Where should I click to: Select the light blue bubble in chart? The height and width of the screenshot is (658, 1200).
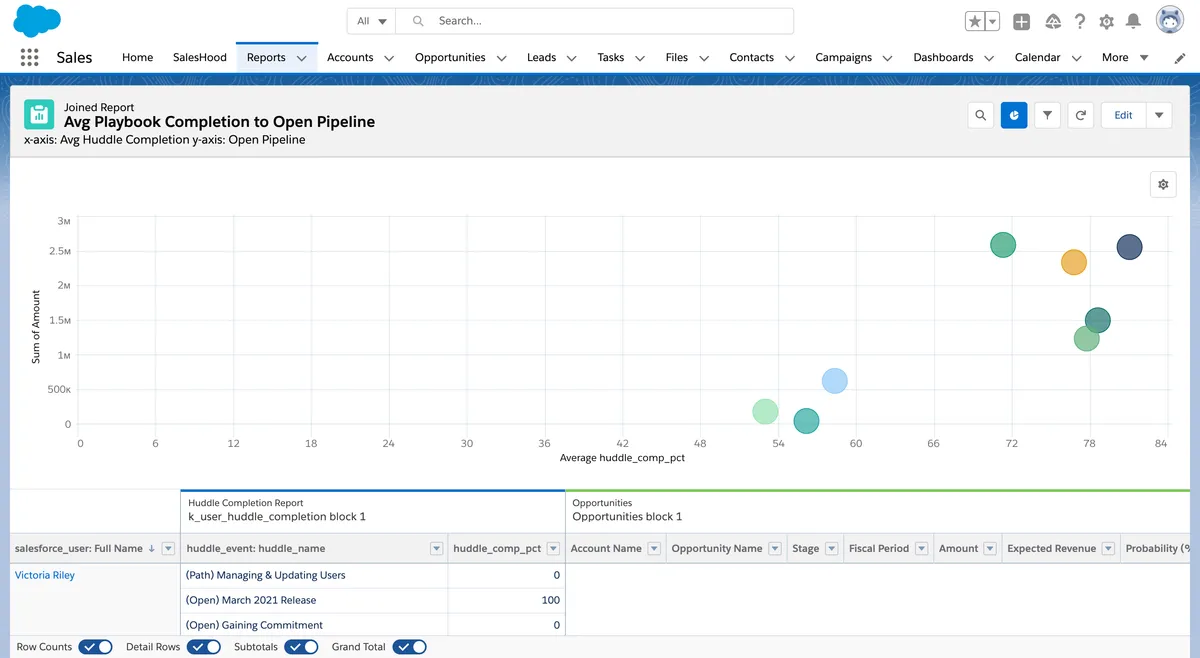tap(835, 381)
